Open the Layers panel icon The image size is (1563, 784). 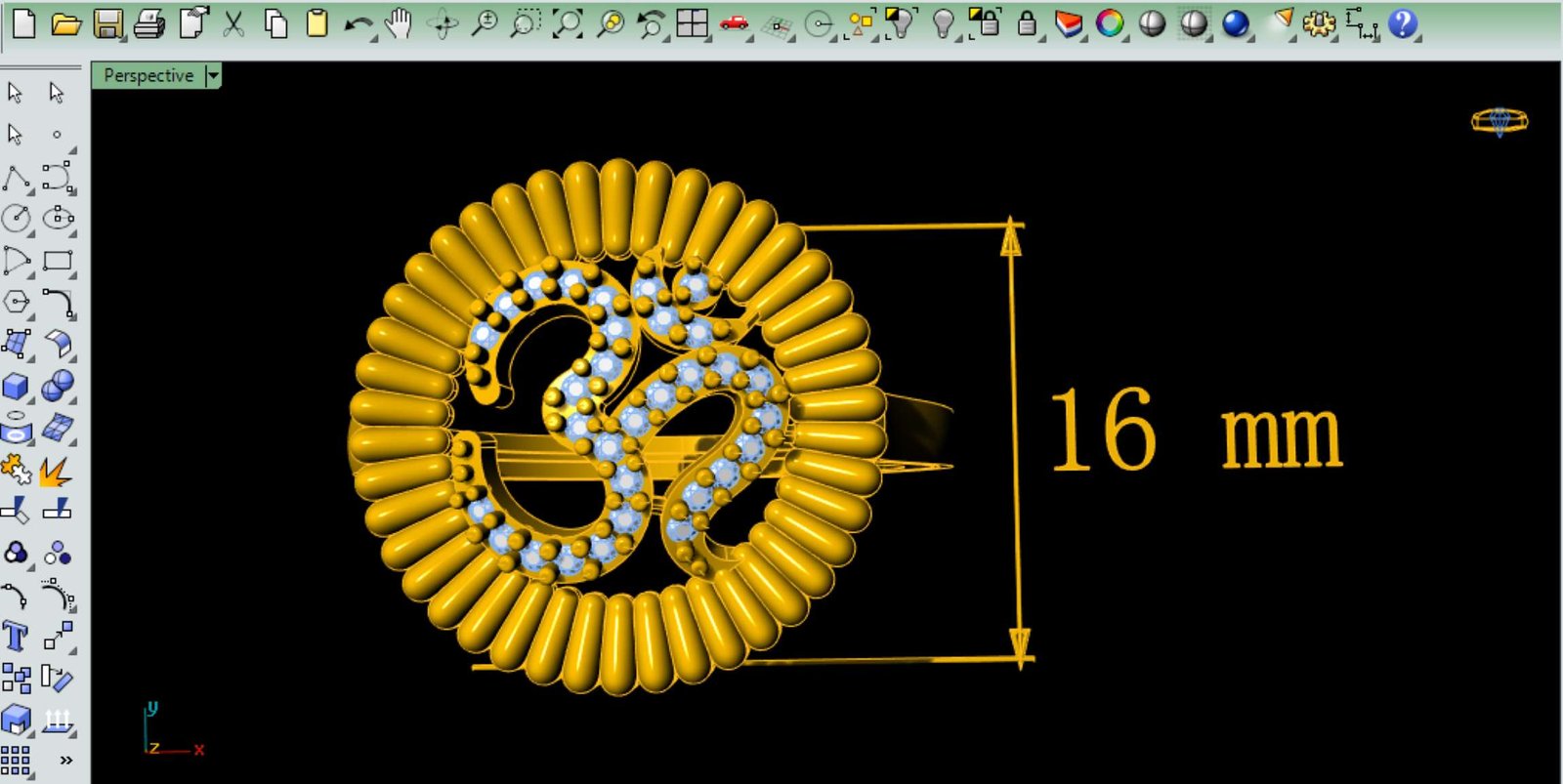[1069, 23]
